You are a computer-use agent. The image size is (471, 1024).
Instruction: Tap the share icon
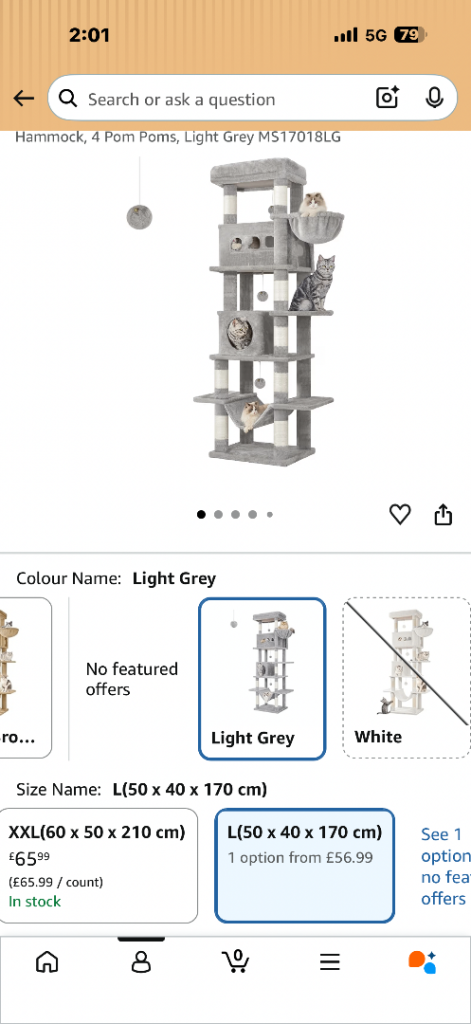tap(443, 515)
